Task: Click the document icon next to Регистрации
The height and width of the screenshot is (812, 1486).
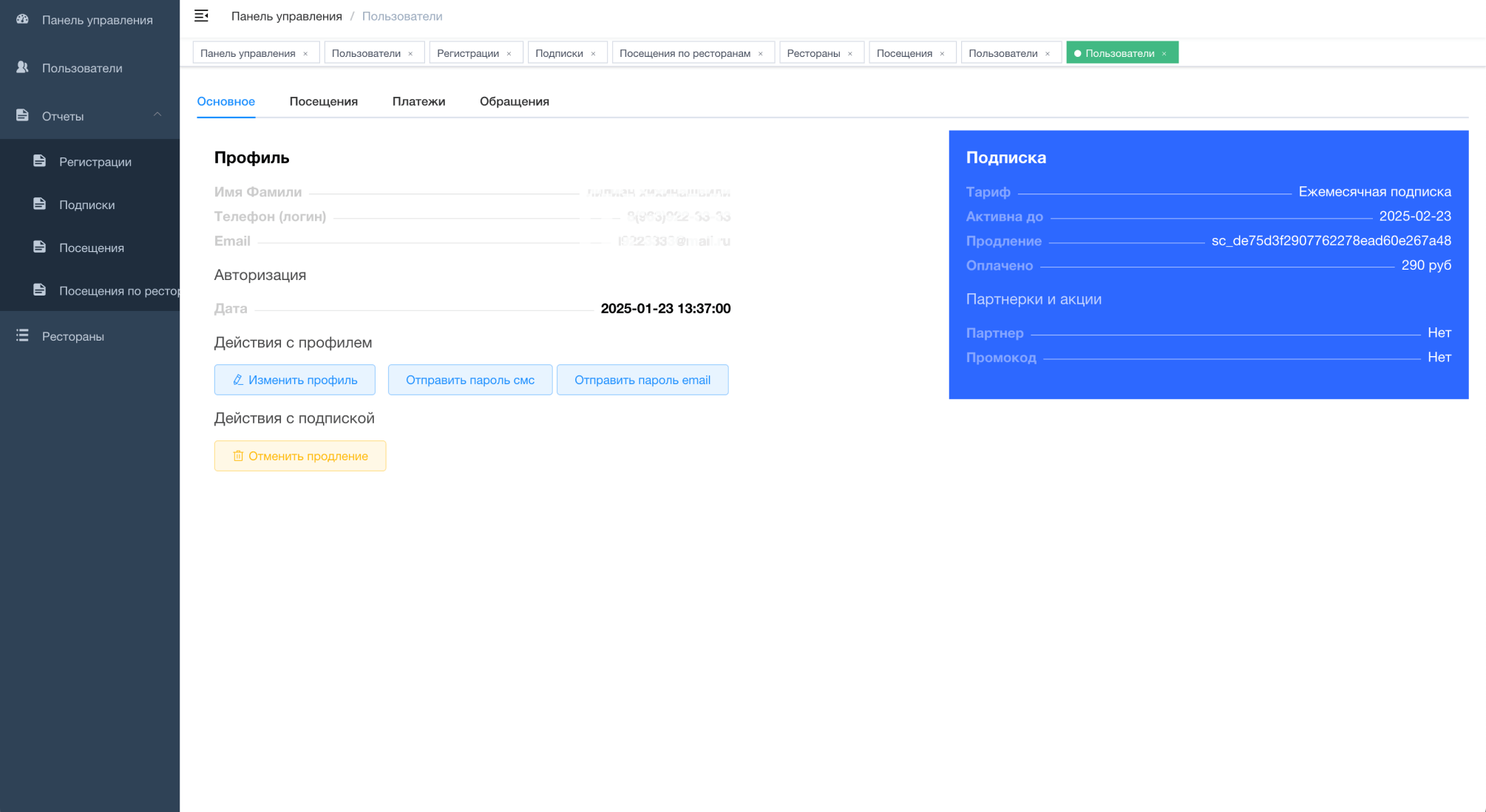Action: (x=40, y=161)
